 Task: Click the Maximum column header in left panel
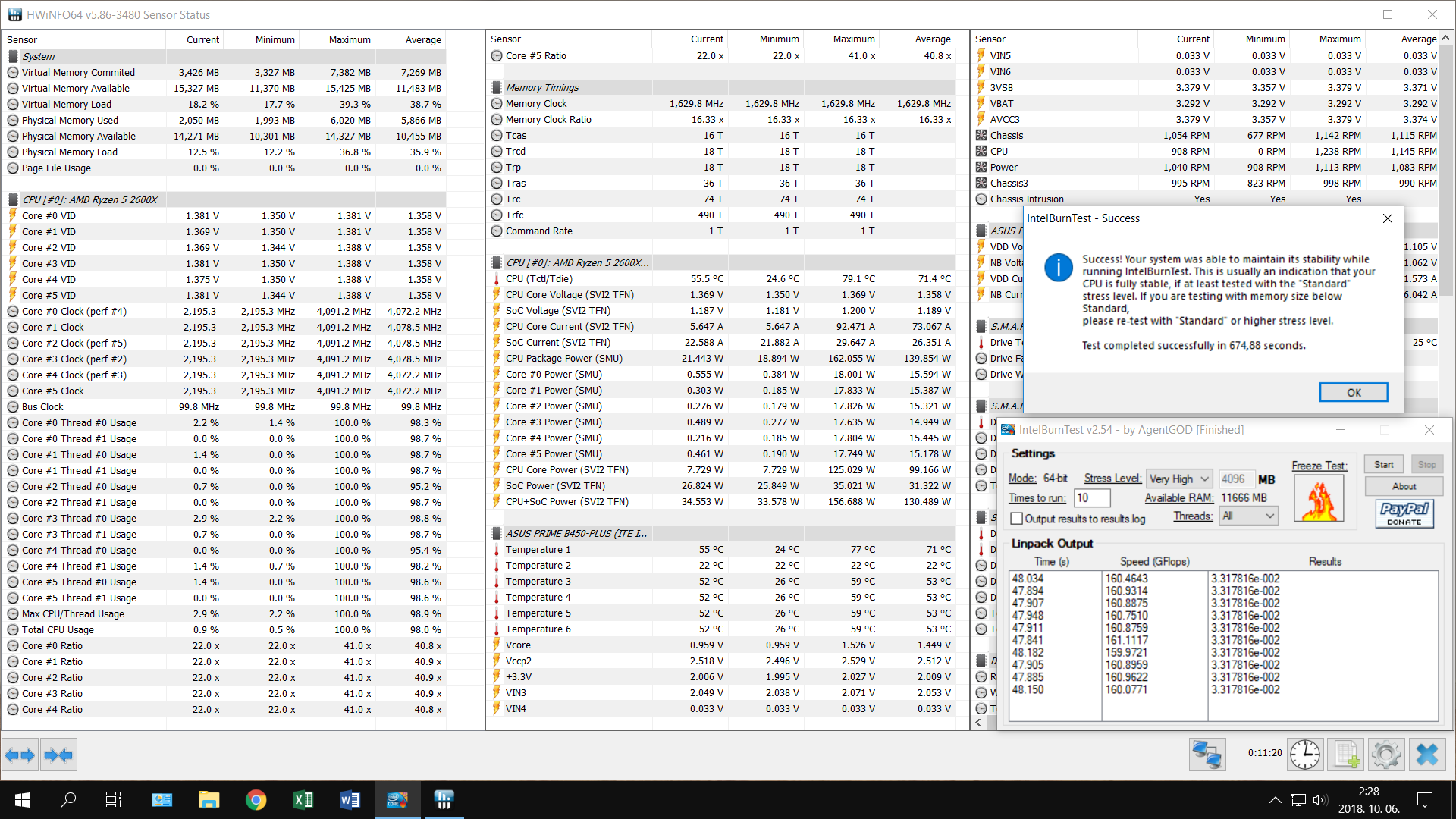coord(350,39)
